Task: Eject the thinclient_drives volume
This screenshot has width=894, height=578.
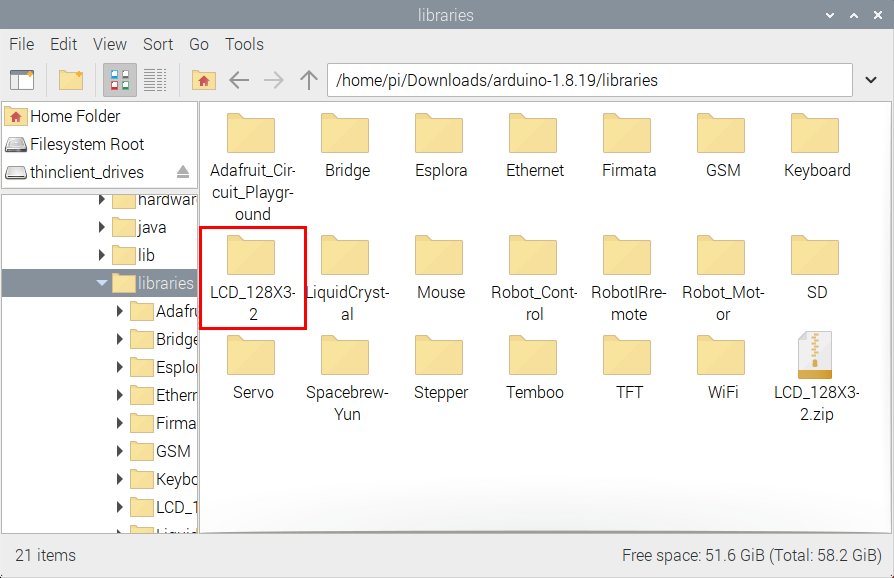Action: [x=183, y=172]
